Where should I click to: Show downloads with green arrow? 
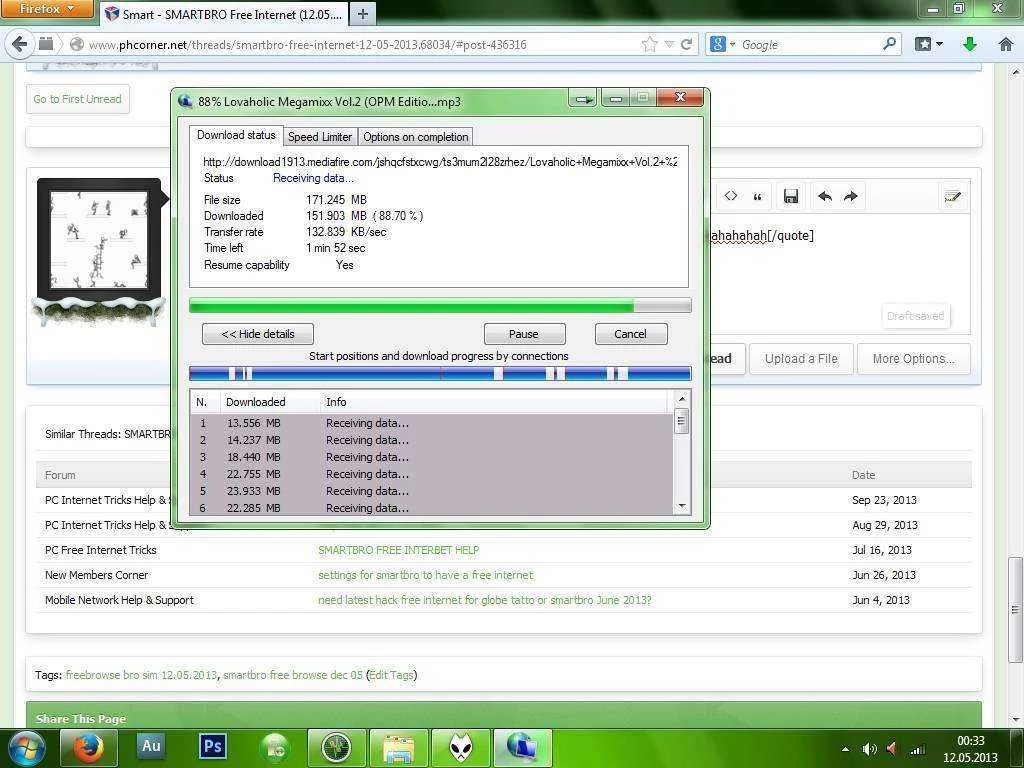coord(970,44)
